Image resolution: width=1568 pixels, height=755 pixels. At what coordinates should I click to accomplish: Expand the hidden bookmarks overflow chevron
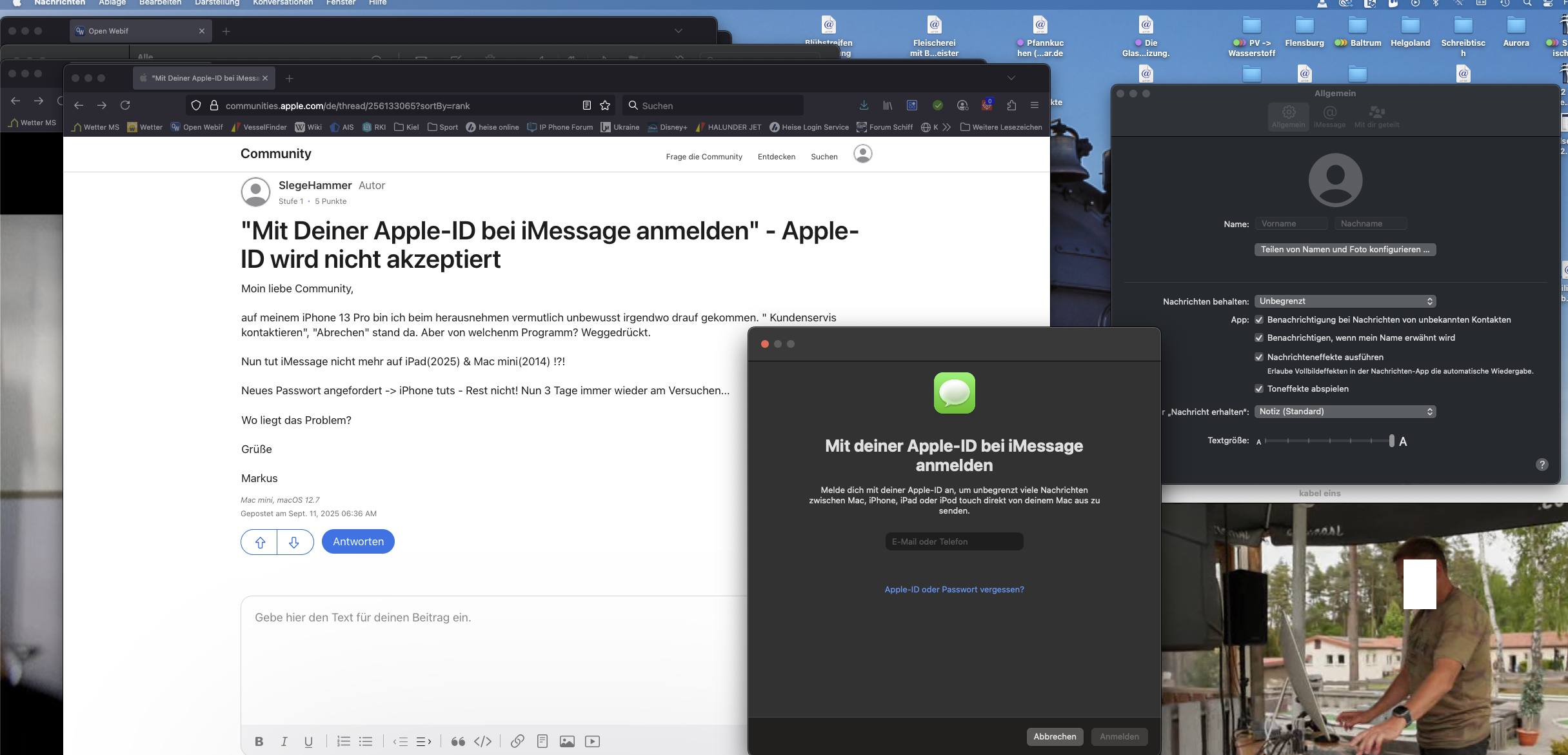pyautogui.click(x=946, y=127)
